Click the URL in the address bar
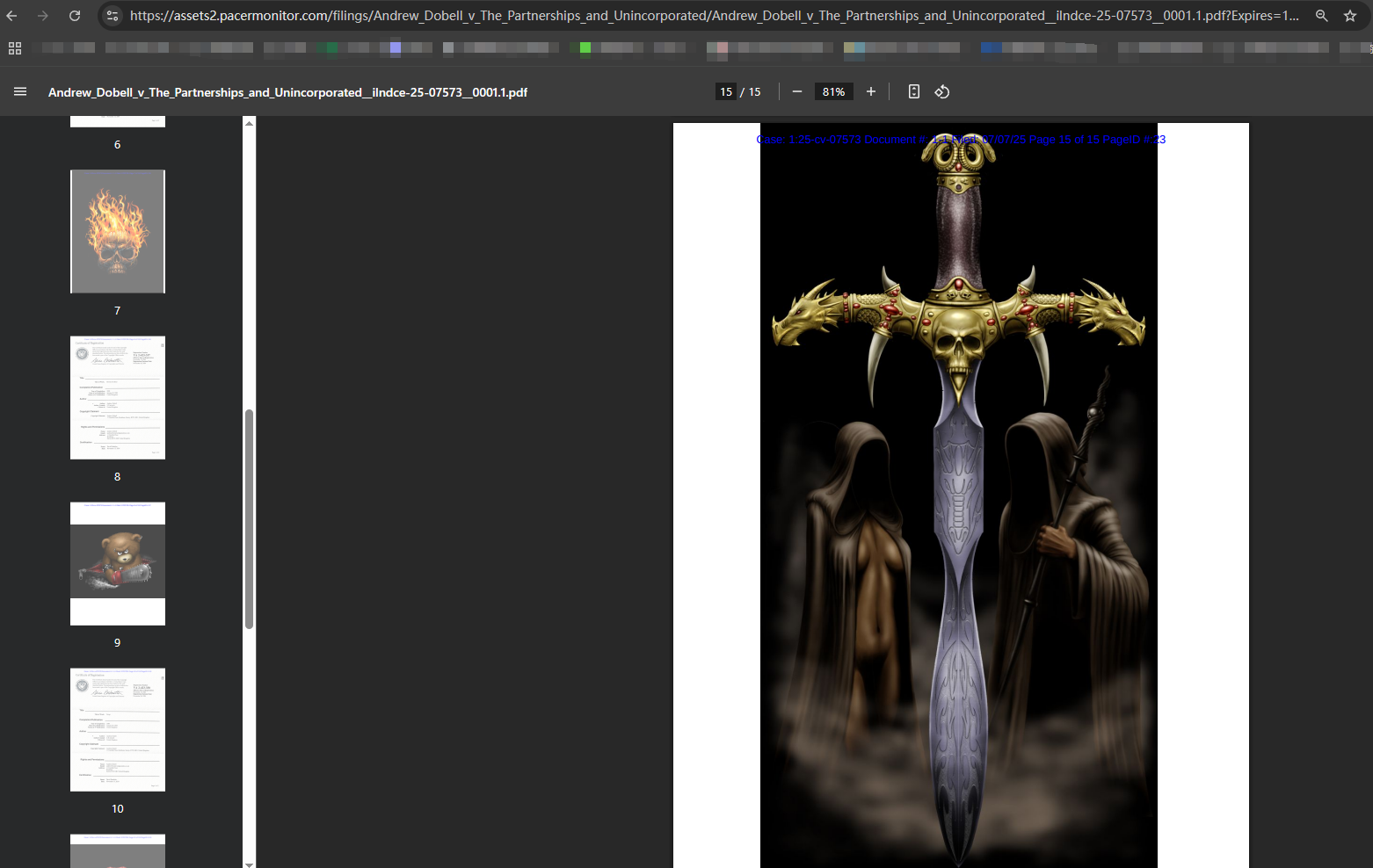The image size is (1373, 868). point(712,16)
